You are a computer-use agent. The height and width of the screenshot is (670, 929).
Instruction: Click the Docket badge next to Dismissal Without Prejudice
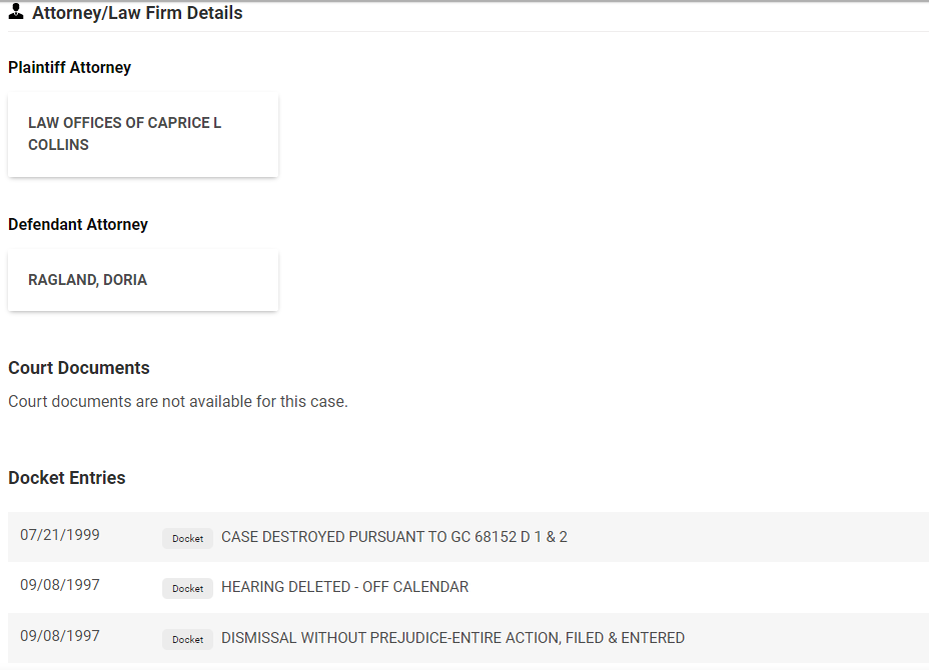click(x=187, y=639)
